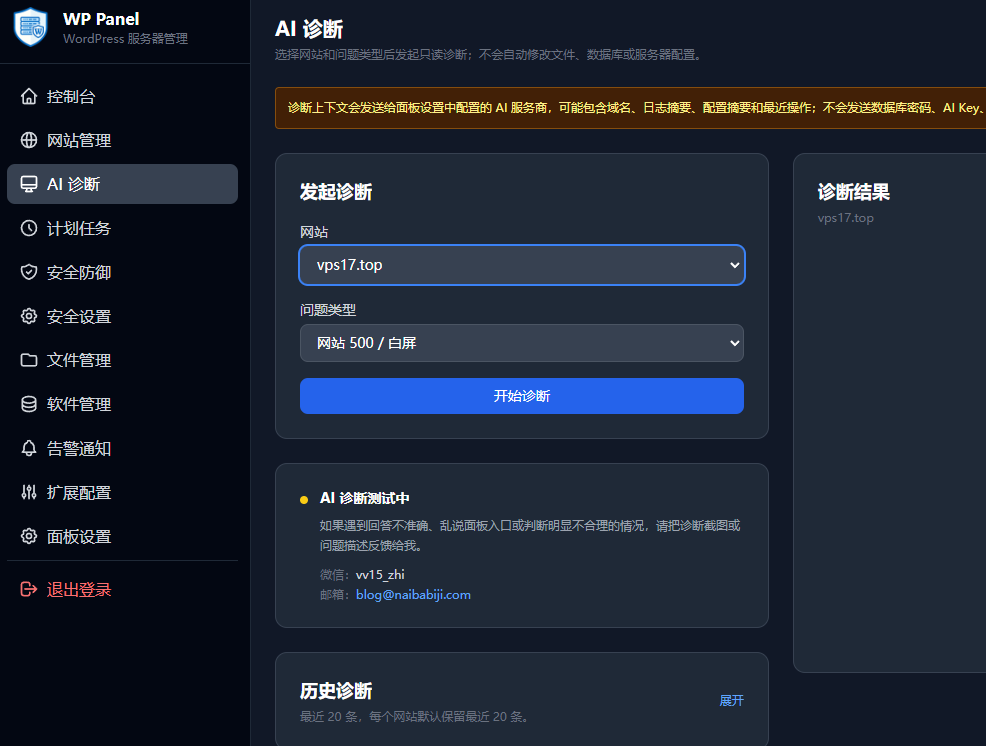986x746 pixels.
Task: Click the red logout arrow icon
Action: click(x=29, y=589)
